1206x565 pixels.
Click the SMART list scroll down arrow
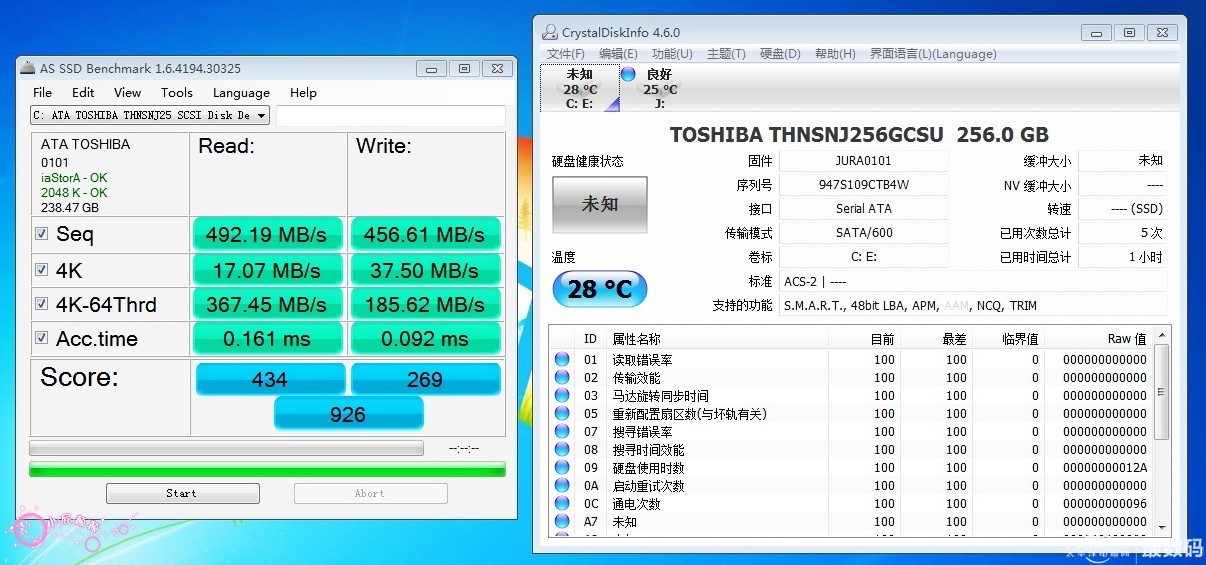(1162, 526)
